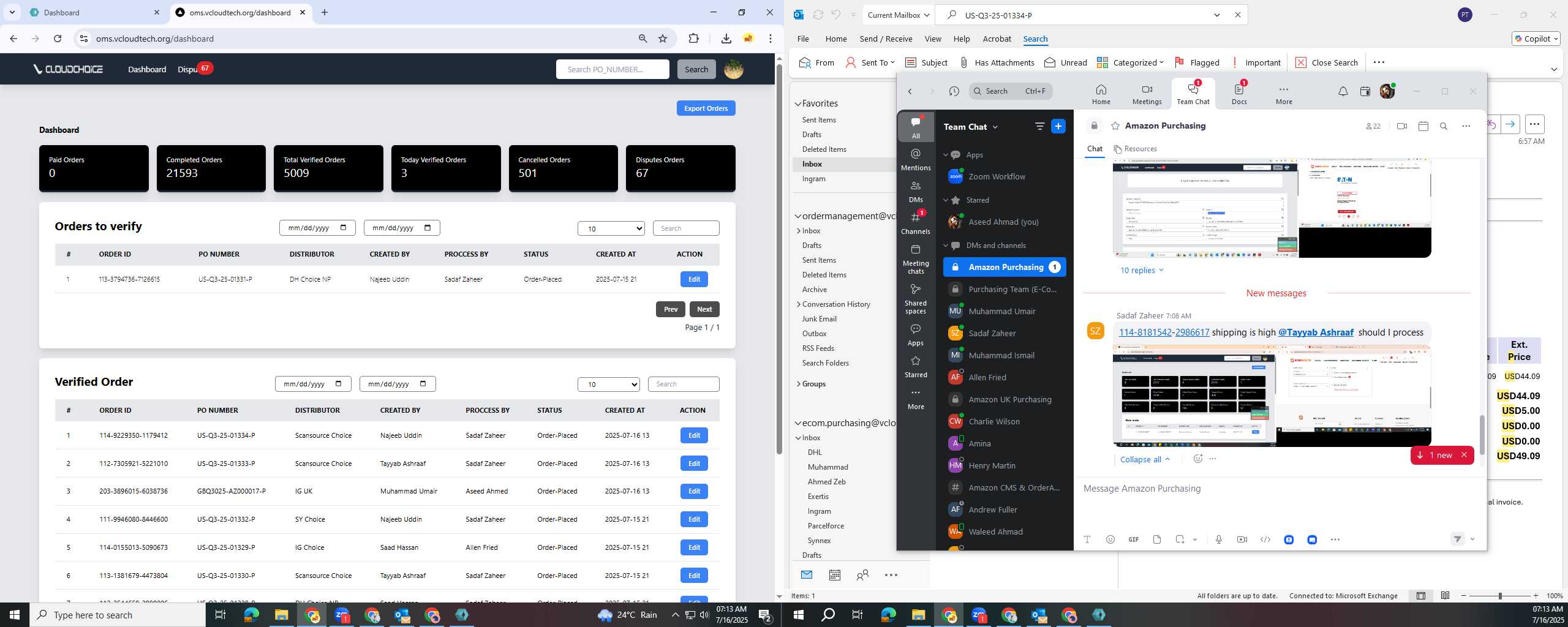Open Outlook Send / Receive ribbon tab
This screenshot has width=1568, height=627.
coord(886,39)
